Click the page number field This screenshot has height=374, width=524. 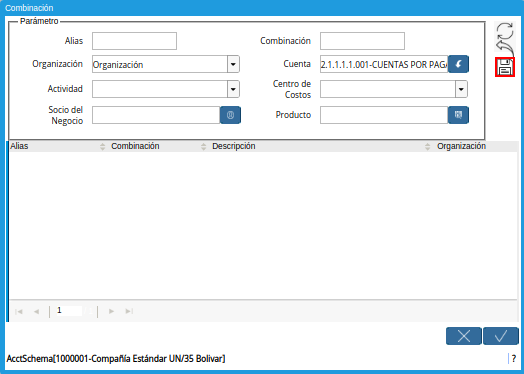pos(69,311)
